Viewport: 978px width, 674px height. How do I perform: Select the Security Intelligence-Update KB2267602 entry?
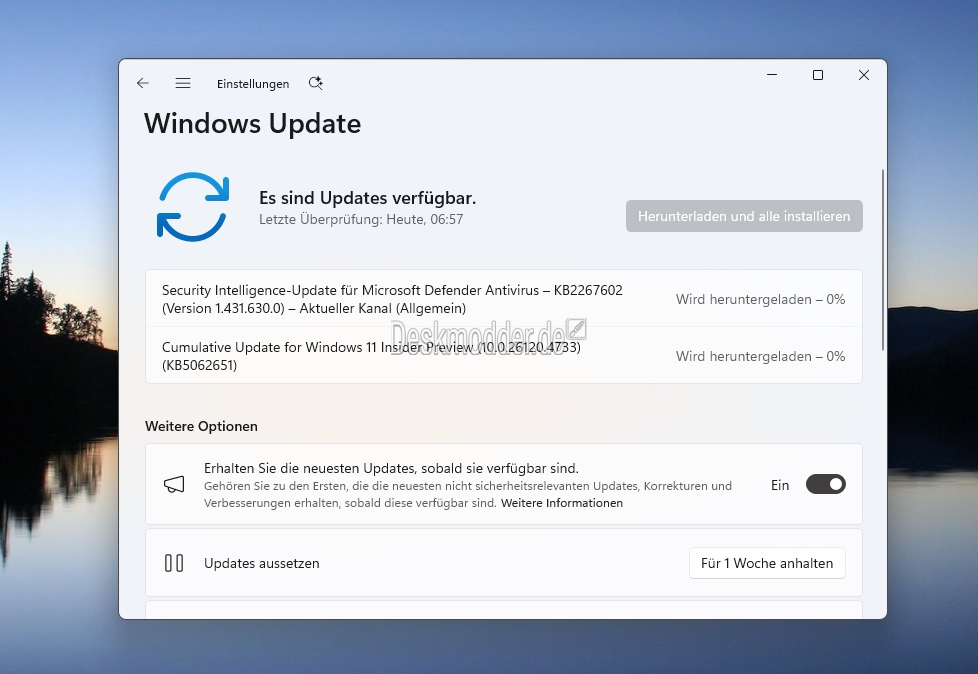click(504, 299)
